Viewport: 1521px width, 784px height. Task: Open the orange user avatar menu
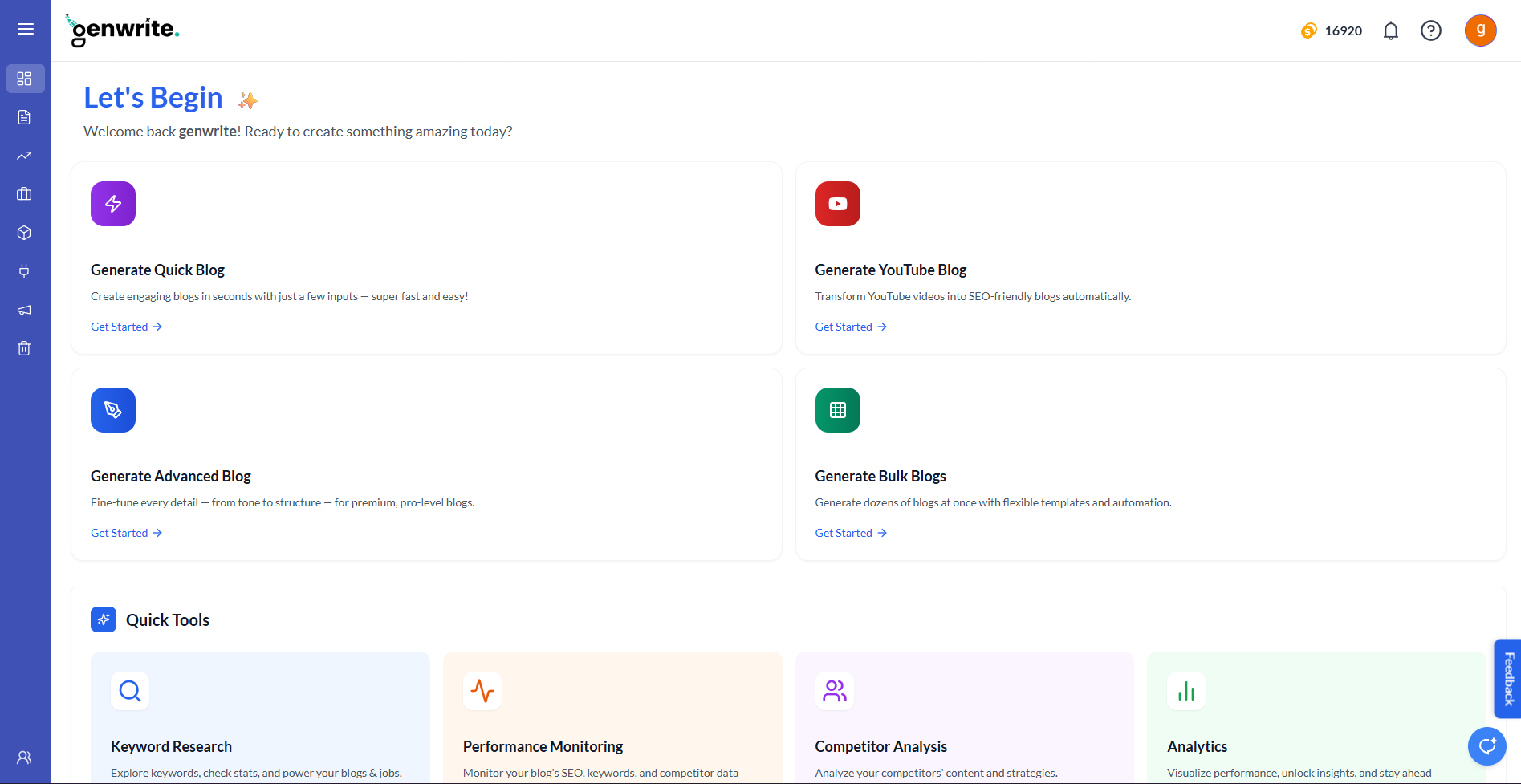[x=1480, y=30]
